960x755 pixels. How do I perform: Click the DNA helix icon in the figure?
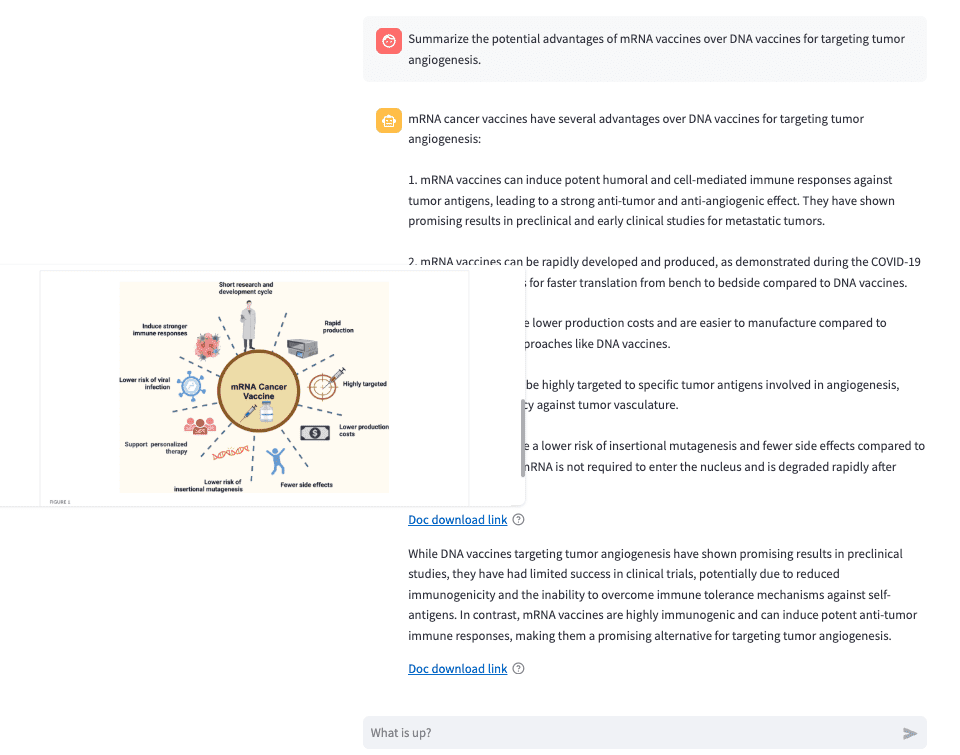231,452
